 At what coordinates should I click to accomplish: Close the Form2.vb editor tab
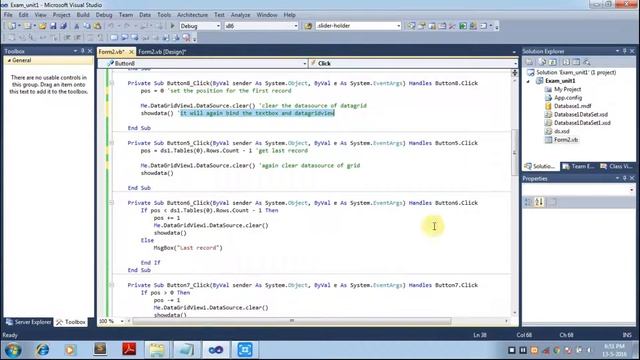click(x=131, y=52)
